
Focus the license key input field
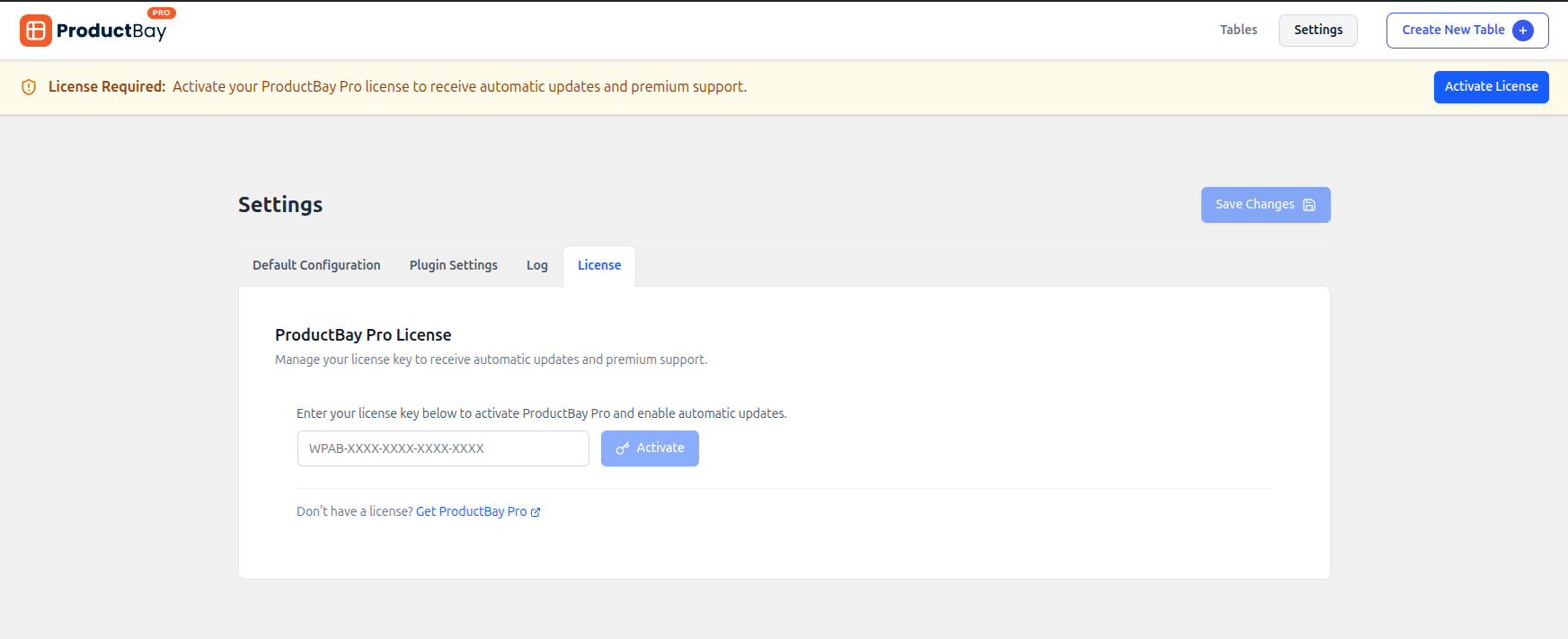(443, 448)
